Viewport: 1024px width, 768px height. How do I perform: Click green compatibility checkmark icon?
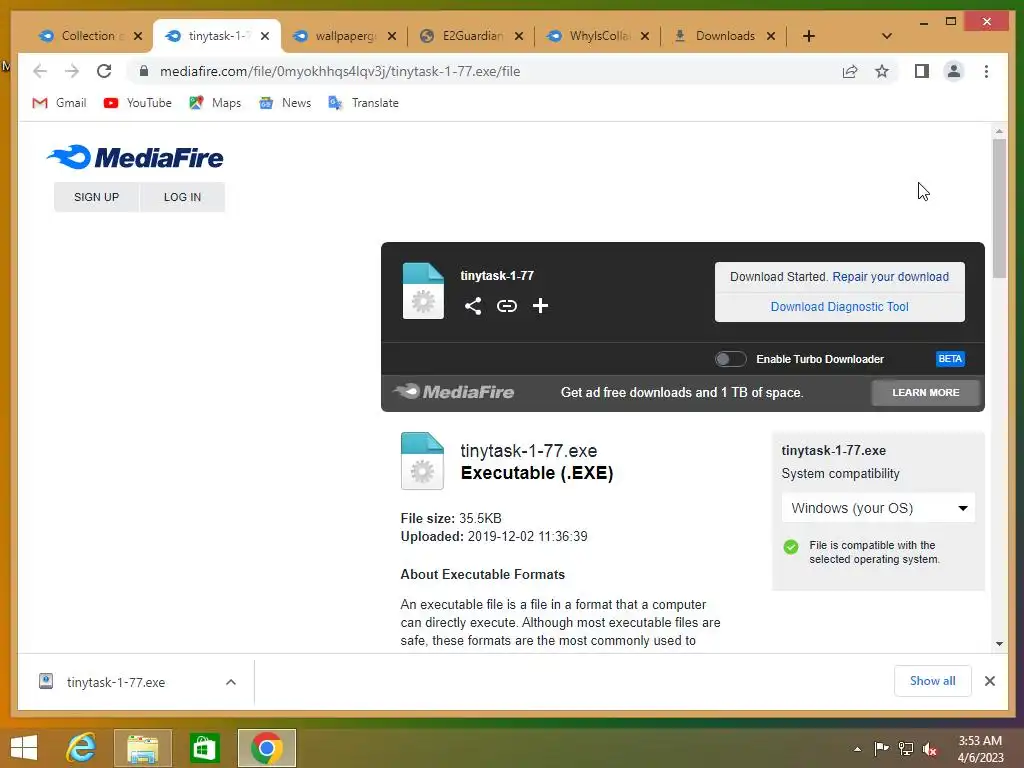(791, 547)
